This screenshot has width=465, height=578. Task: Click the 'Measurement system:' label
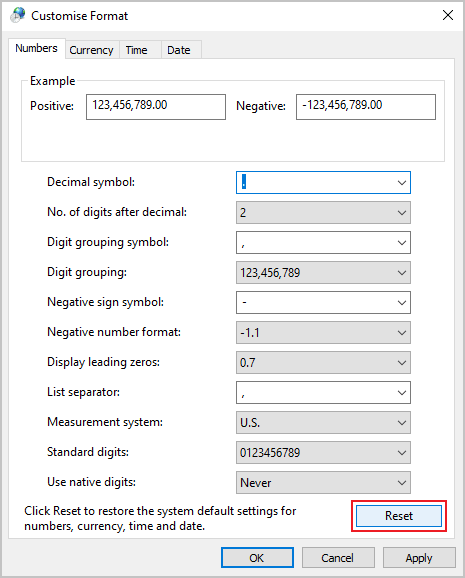[x=105, y=422]
